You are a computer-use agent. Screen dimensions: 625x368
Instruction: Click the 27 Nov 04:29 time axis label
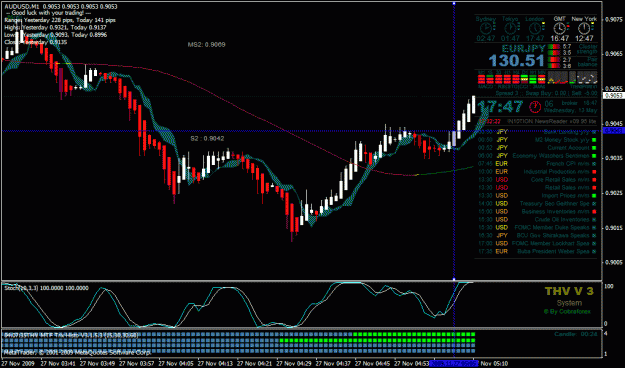coord(294,364)
